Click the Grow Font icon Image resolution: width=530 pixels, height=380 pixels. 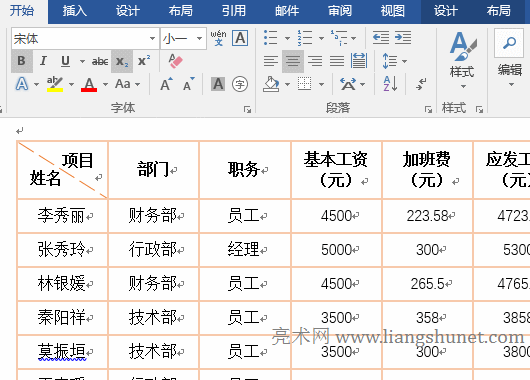point(166,84)
